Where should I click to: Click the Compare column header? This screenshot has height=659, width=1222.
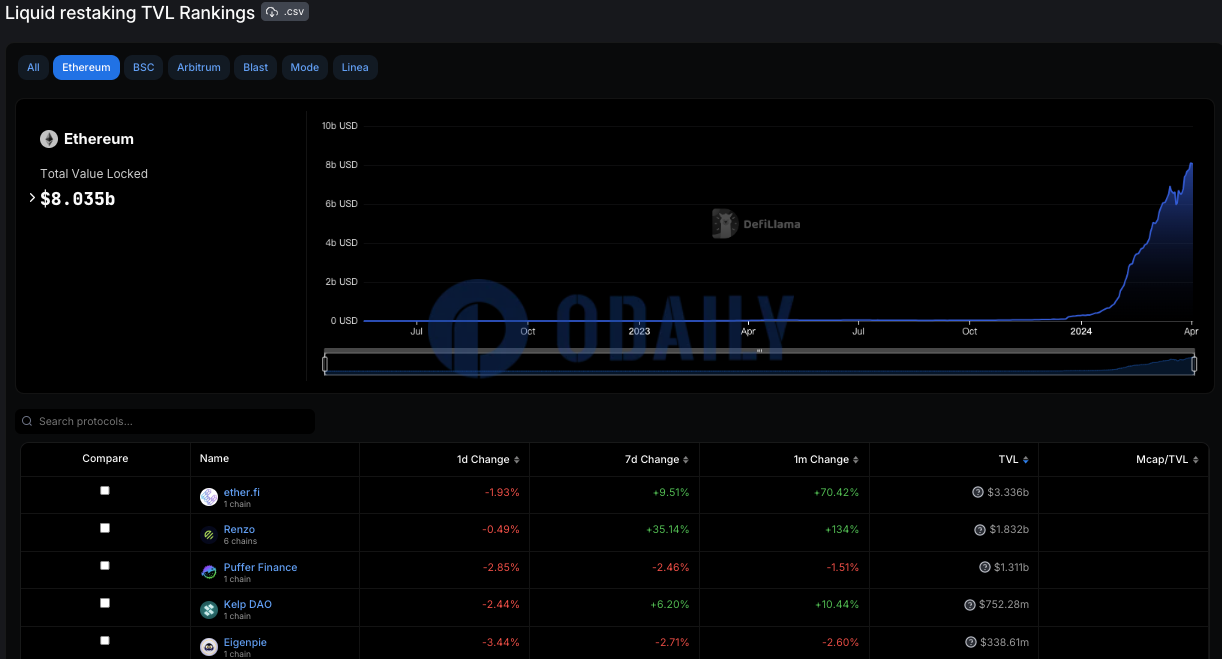[x=105, y=459]
